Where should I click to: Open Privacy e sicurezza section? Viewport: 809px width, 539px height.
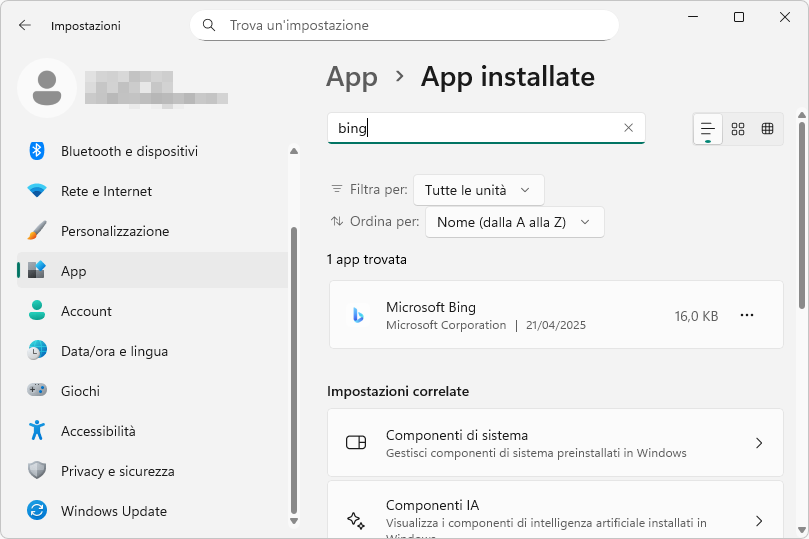click(153, 471)
